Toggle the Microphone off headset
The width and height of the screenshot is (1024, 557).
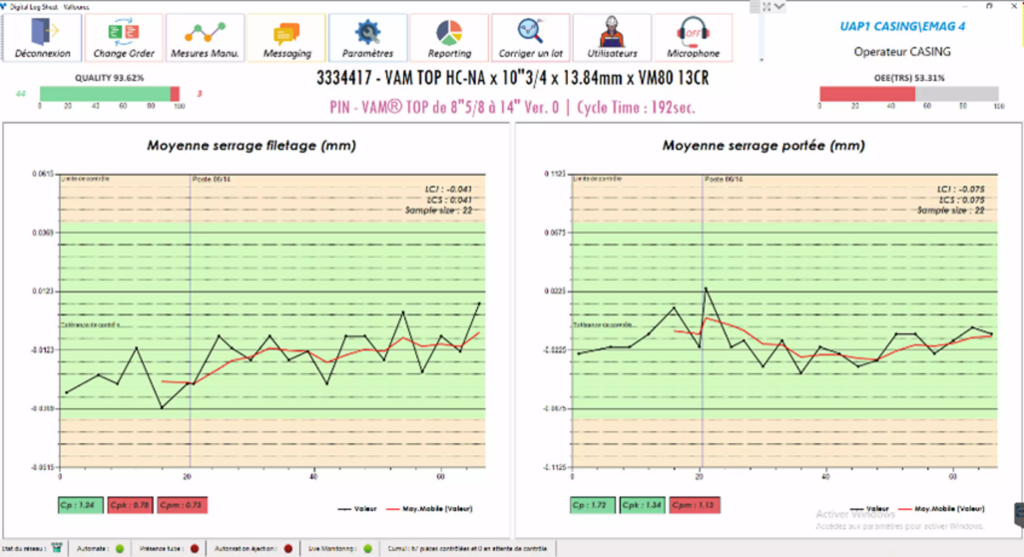693,38
